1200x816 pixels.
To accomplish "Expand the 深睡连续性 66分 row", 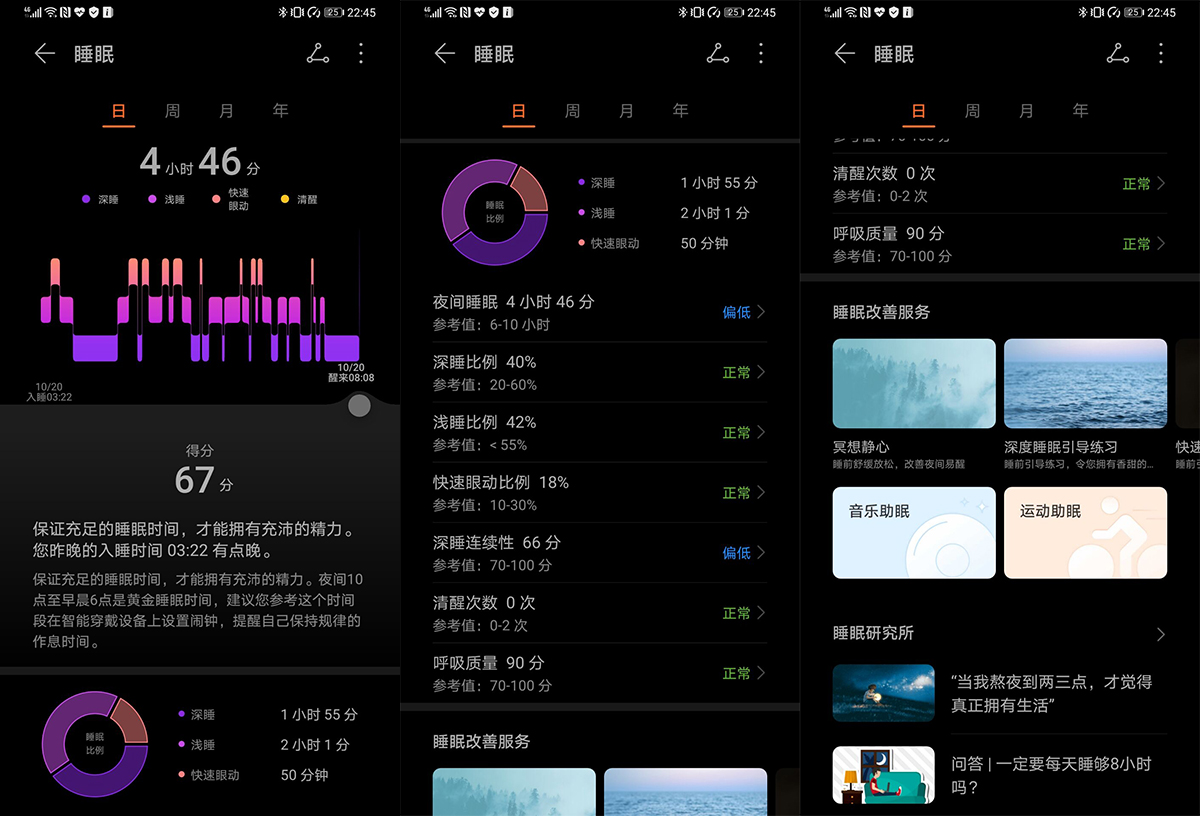I will 599,553.
